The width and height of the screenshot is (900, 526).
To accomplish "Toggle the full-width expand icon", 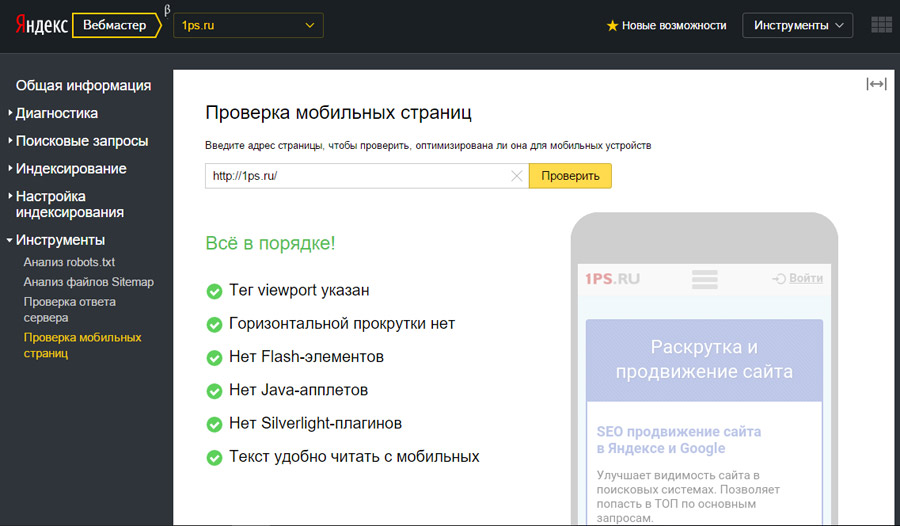I will coord(876,84).
